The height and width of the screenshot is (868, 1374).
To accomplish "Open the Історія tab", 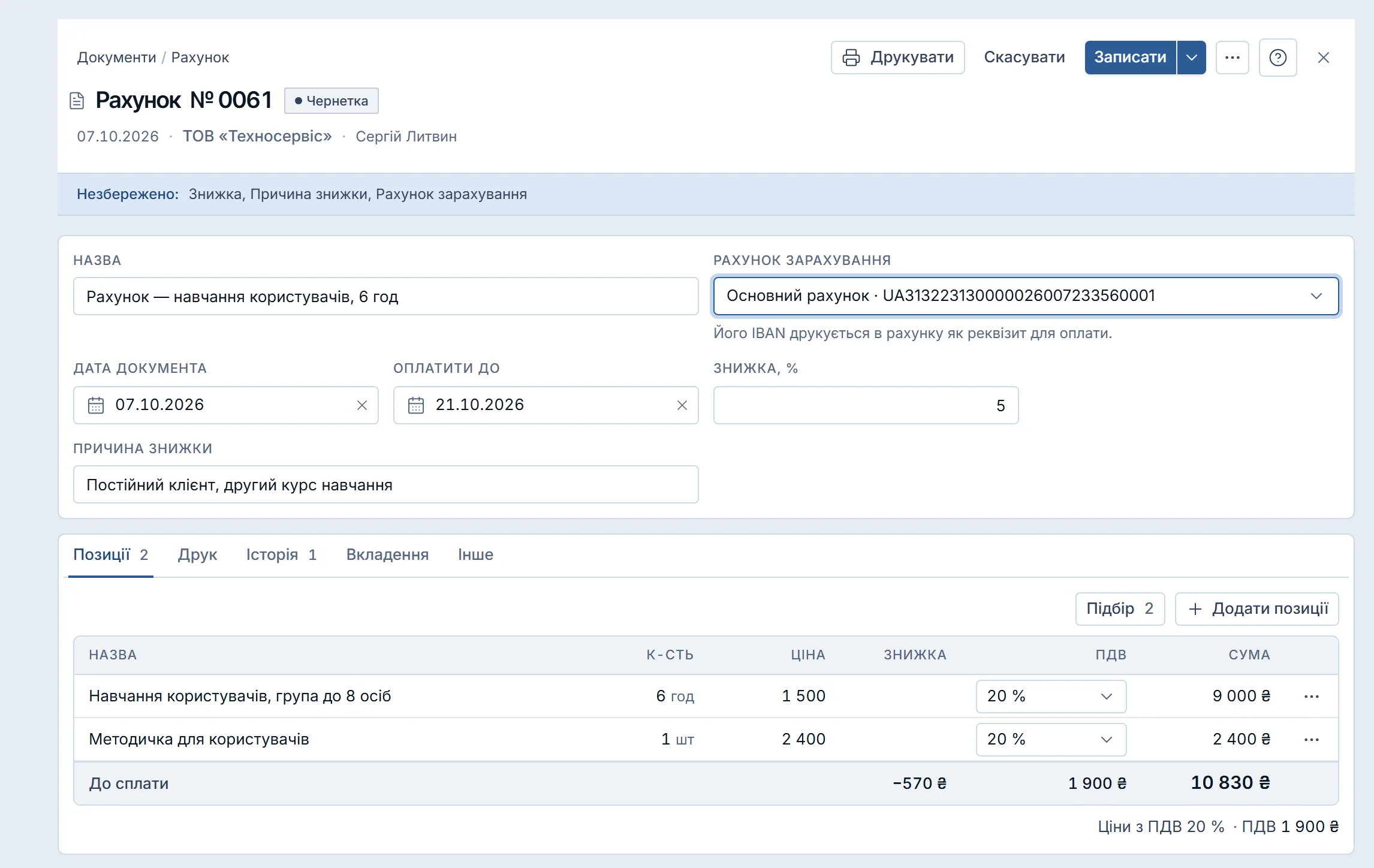I will point(281,555).
